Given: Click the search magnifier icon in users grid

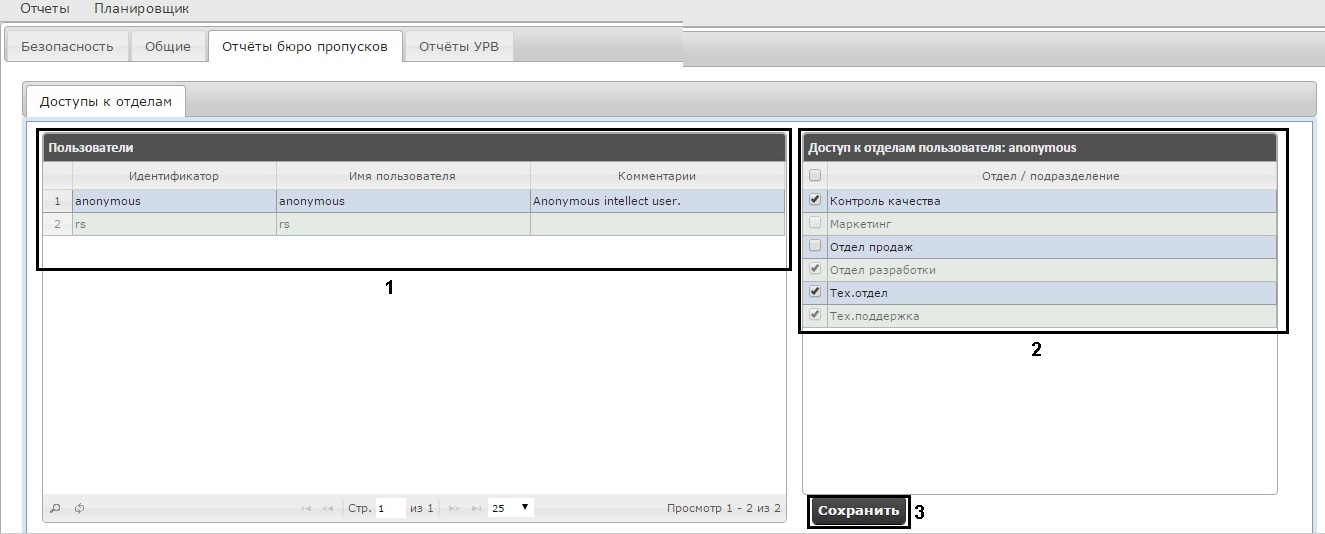Looking at the screenshot, I should 55,509.
